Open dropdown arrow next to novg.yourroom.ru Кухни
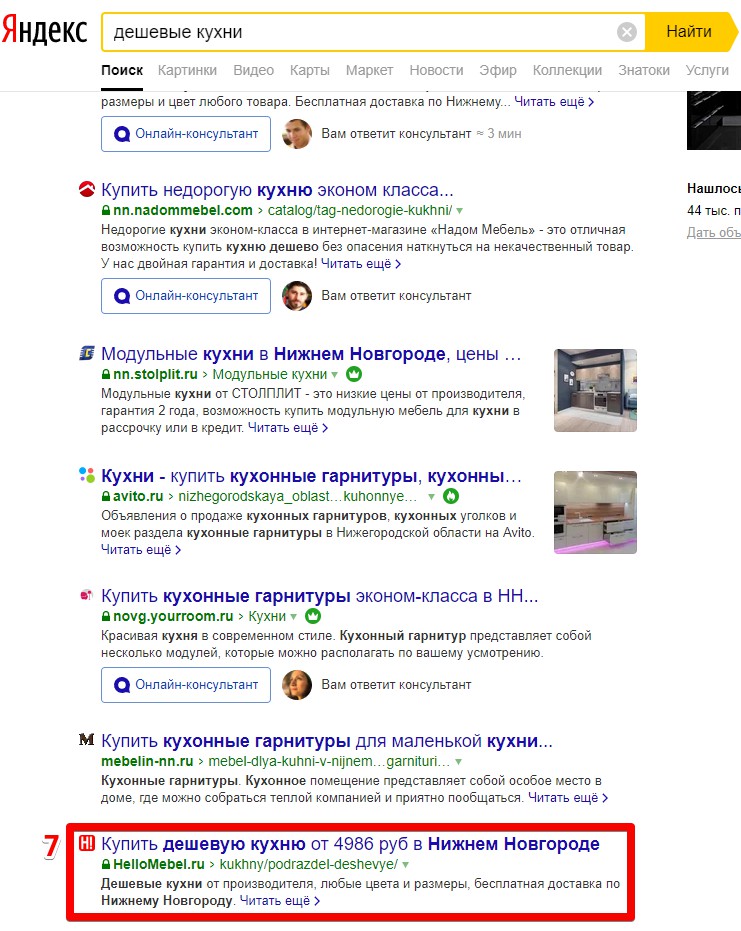The width and height of the screenshot is (741, 931). (x=293, y=617)
